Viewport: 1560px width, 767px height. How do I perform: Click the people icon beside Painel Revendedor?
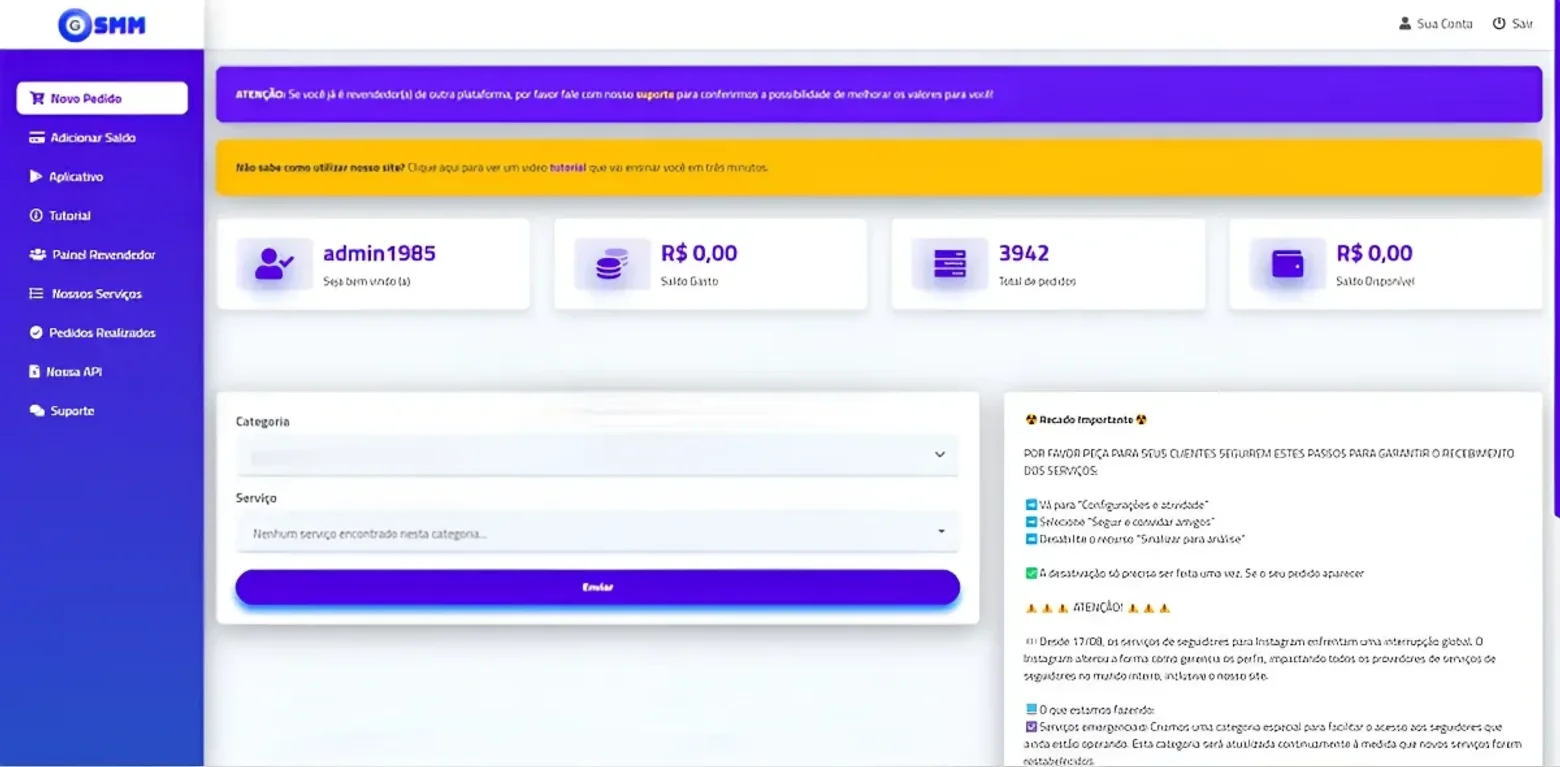click(37, 255)
